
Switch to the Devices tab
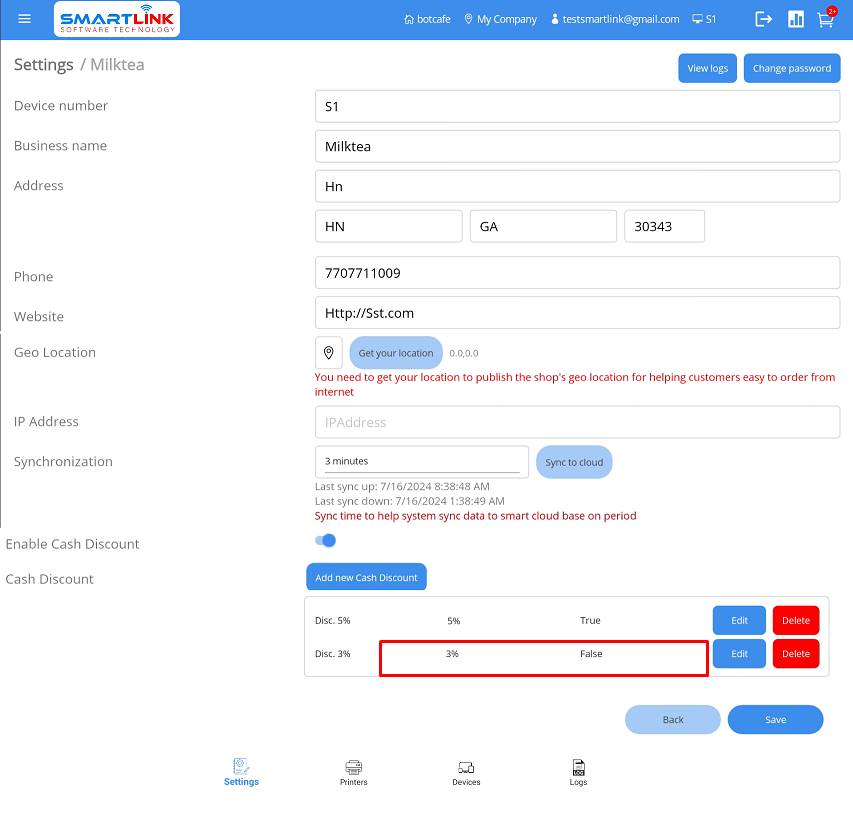click(466, 772)
